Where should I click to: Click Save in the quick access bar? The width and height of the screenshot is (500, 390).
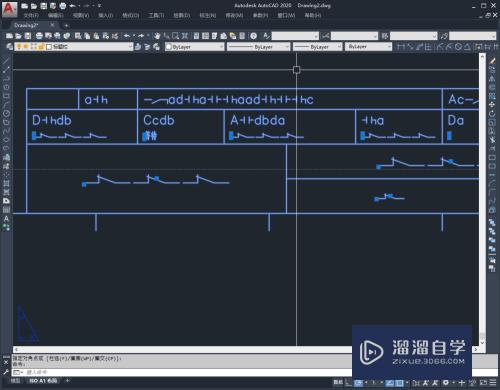pyautogui.click(x=44, y=6)
